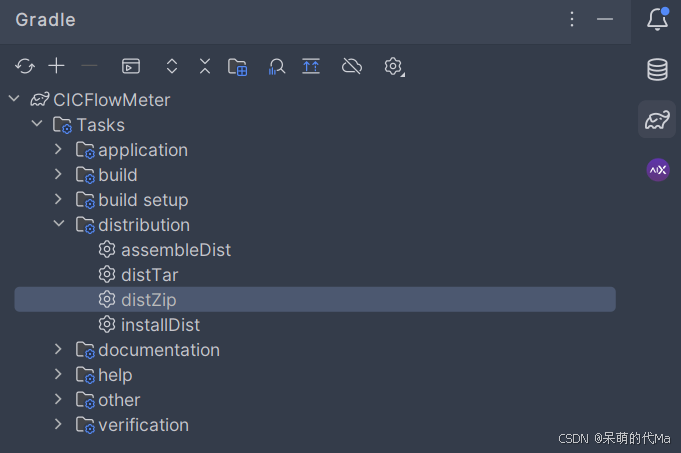Click the folder icon beside Tasks
Viewport: 681px width, 453px height.
click(x=62, y=125)
